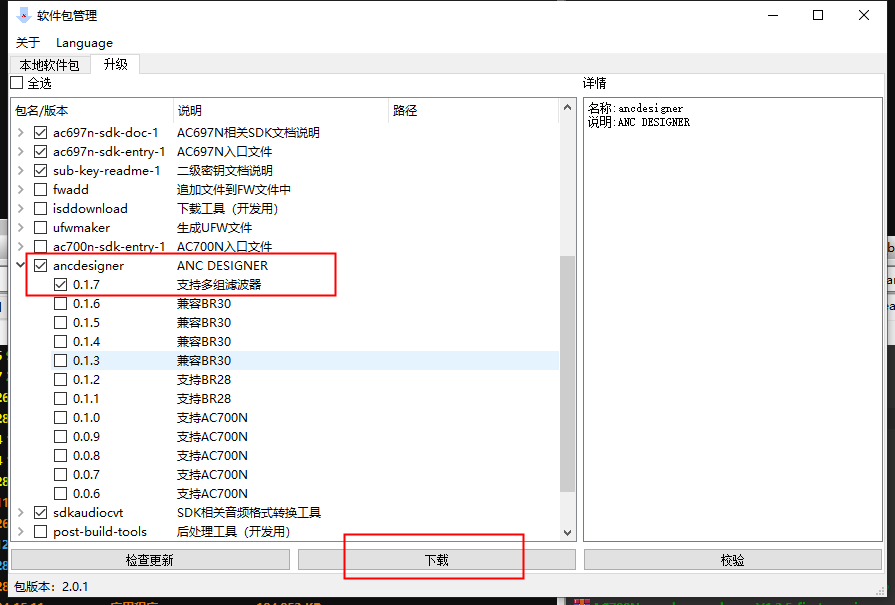Check the post-build-tools package box
The image size is (895, 605).
coord(41,531)
